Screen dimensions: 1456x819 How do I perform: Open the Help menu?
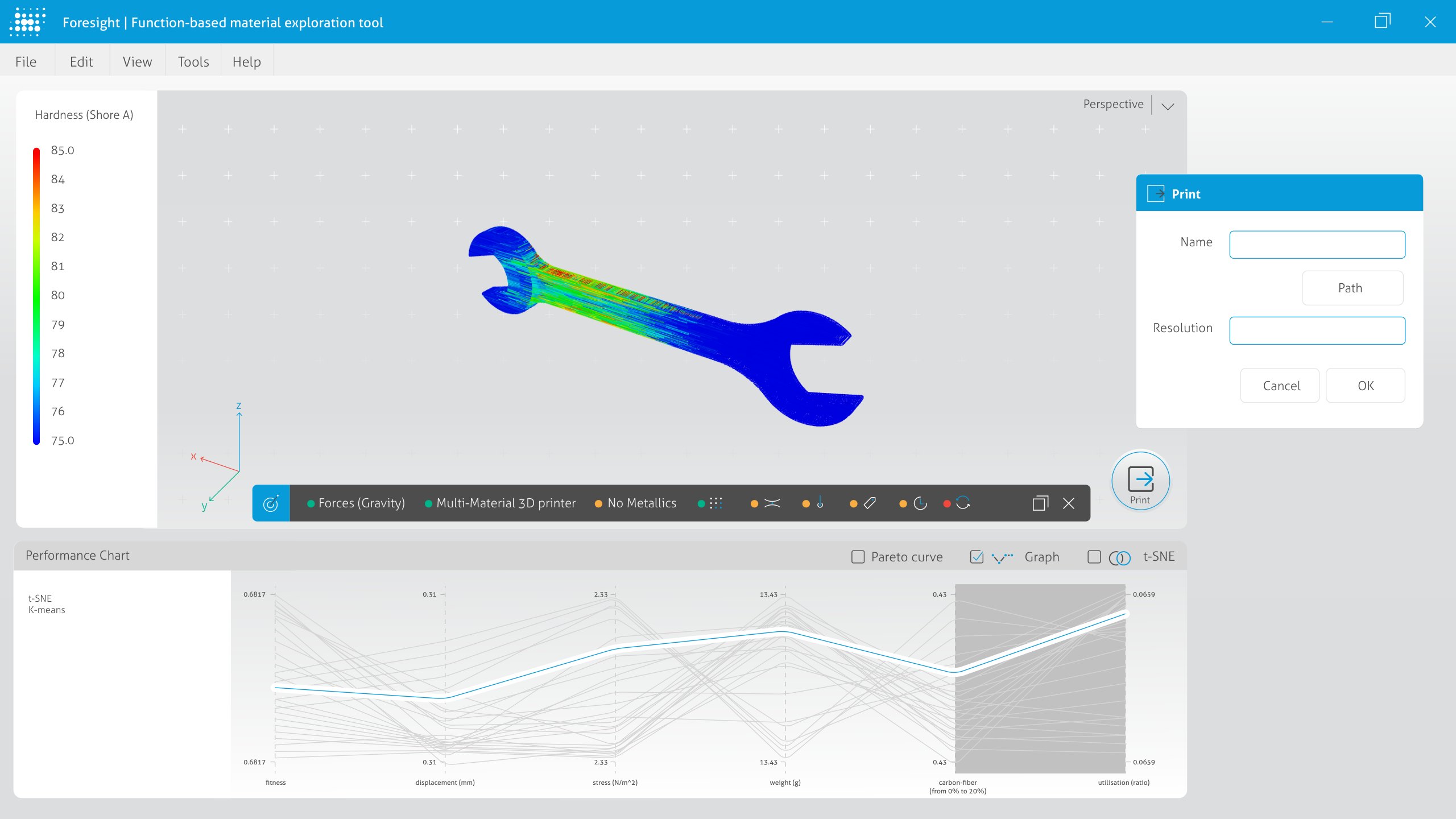[247, 61]
